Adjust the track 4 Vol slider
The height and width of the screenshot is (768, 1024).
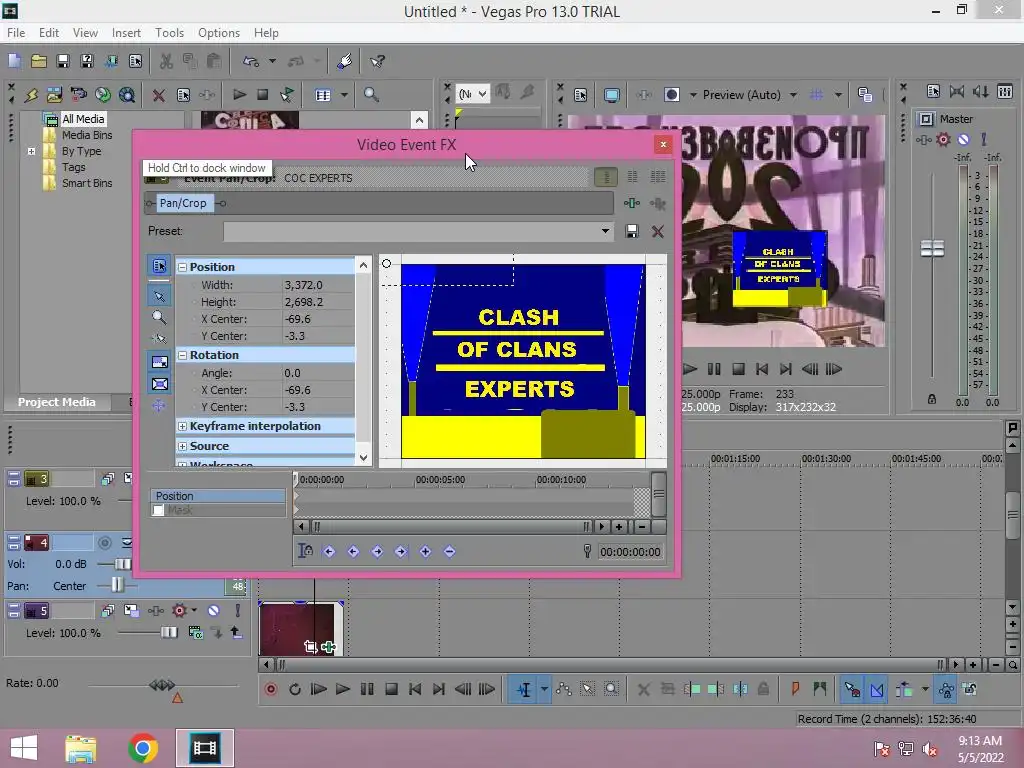tap(122, 564)
